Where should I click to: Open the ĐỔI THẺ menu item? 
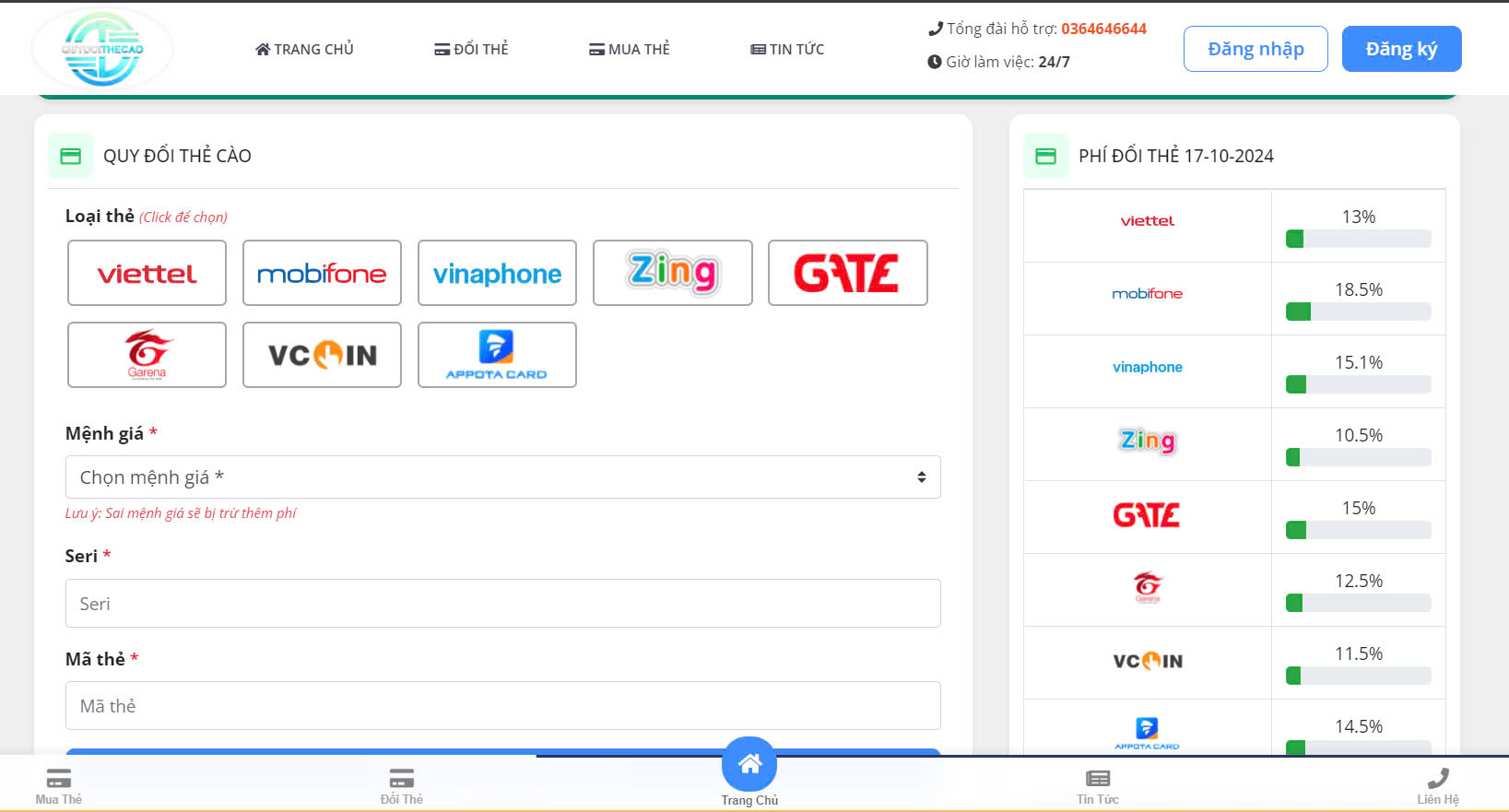[471, 49]
